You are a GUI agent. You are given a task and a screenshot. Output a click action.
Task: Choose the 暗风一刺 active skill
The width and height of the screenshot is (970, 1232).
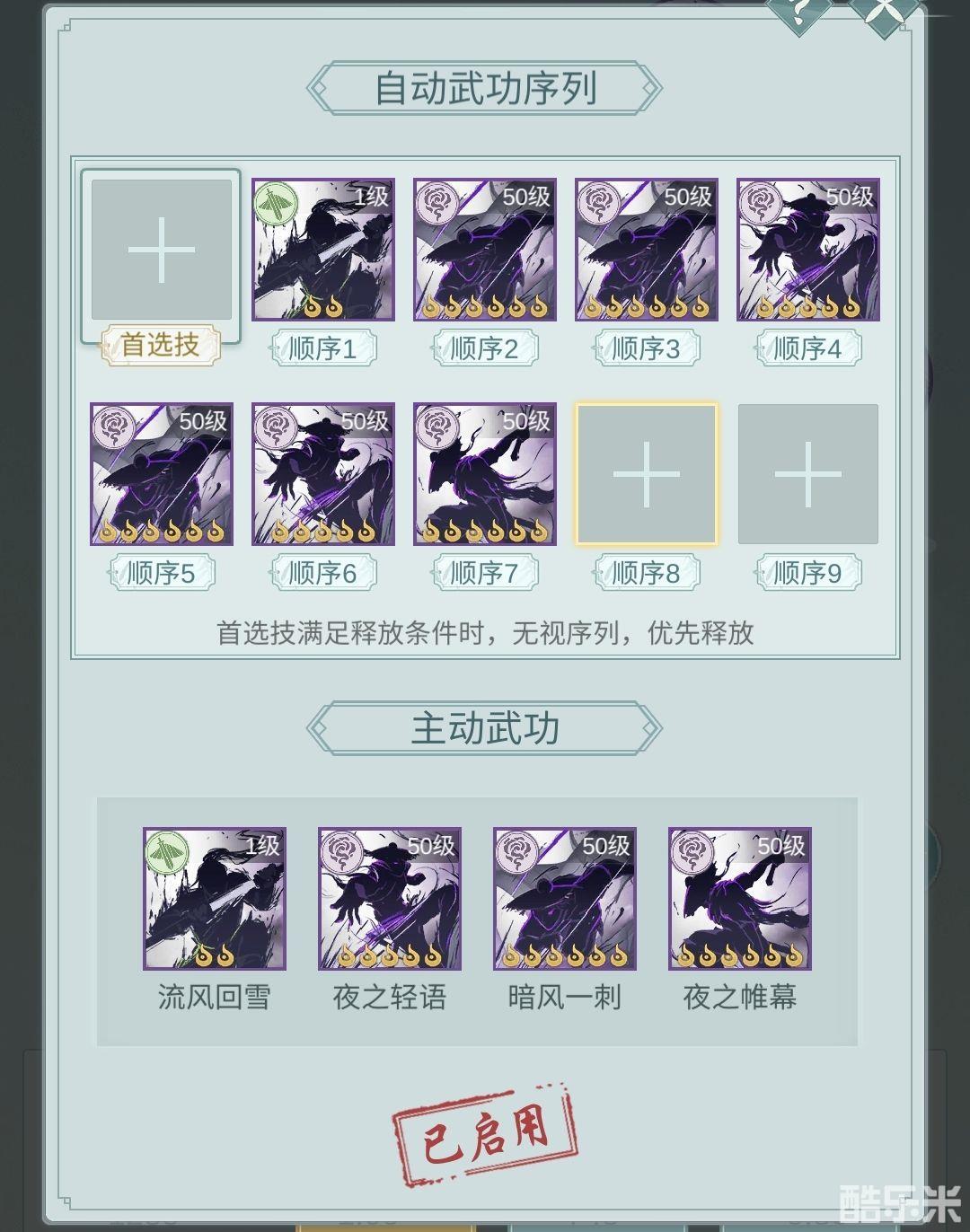click(x=565, y=899)
